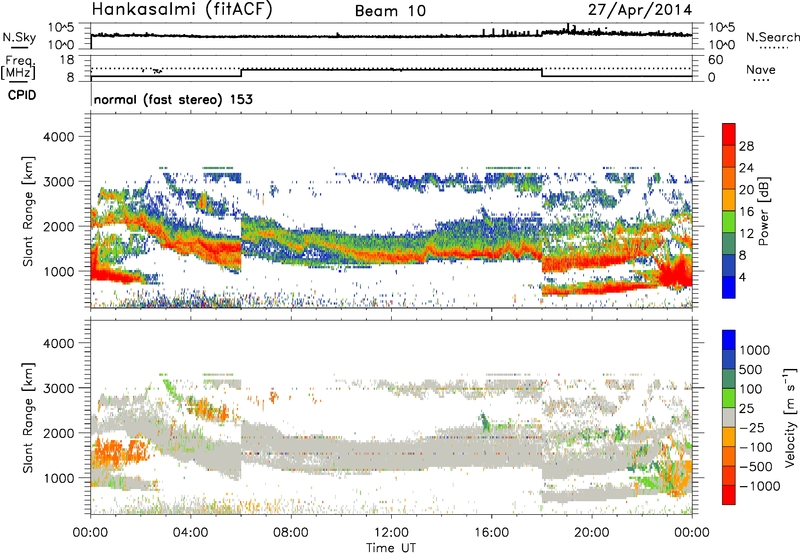Image resolution: width=800 pixels, height=554 pixels.
Task: Click '4000' on the power panel range axis
Action: coord(59,137)
